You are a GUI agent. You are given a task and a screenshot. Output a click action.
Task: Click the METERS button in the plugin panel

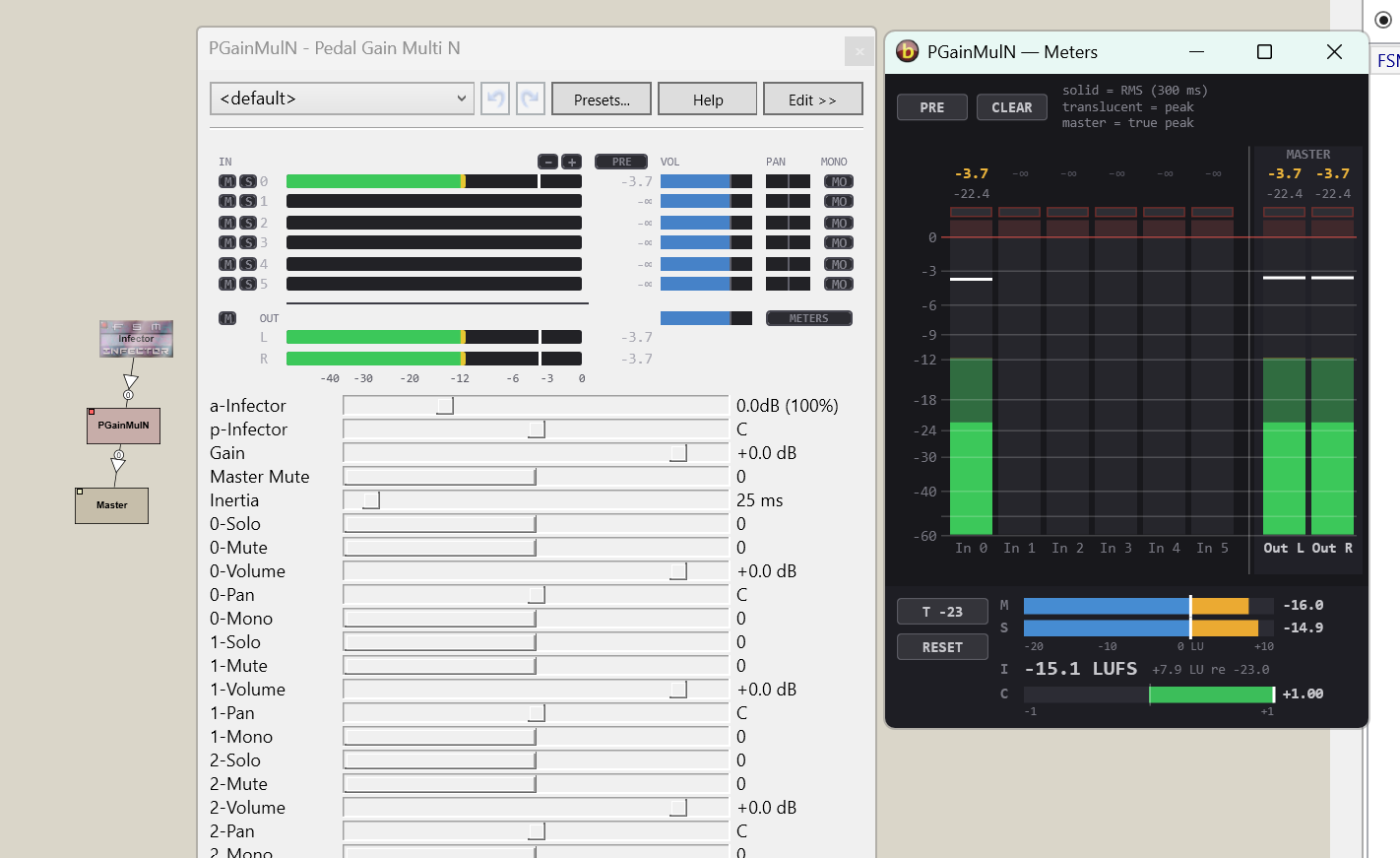coord(809,318)
